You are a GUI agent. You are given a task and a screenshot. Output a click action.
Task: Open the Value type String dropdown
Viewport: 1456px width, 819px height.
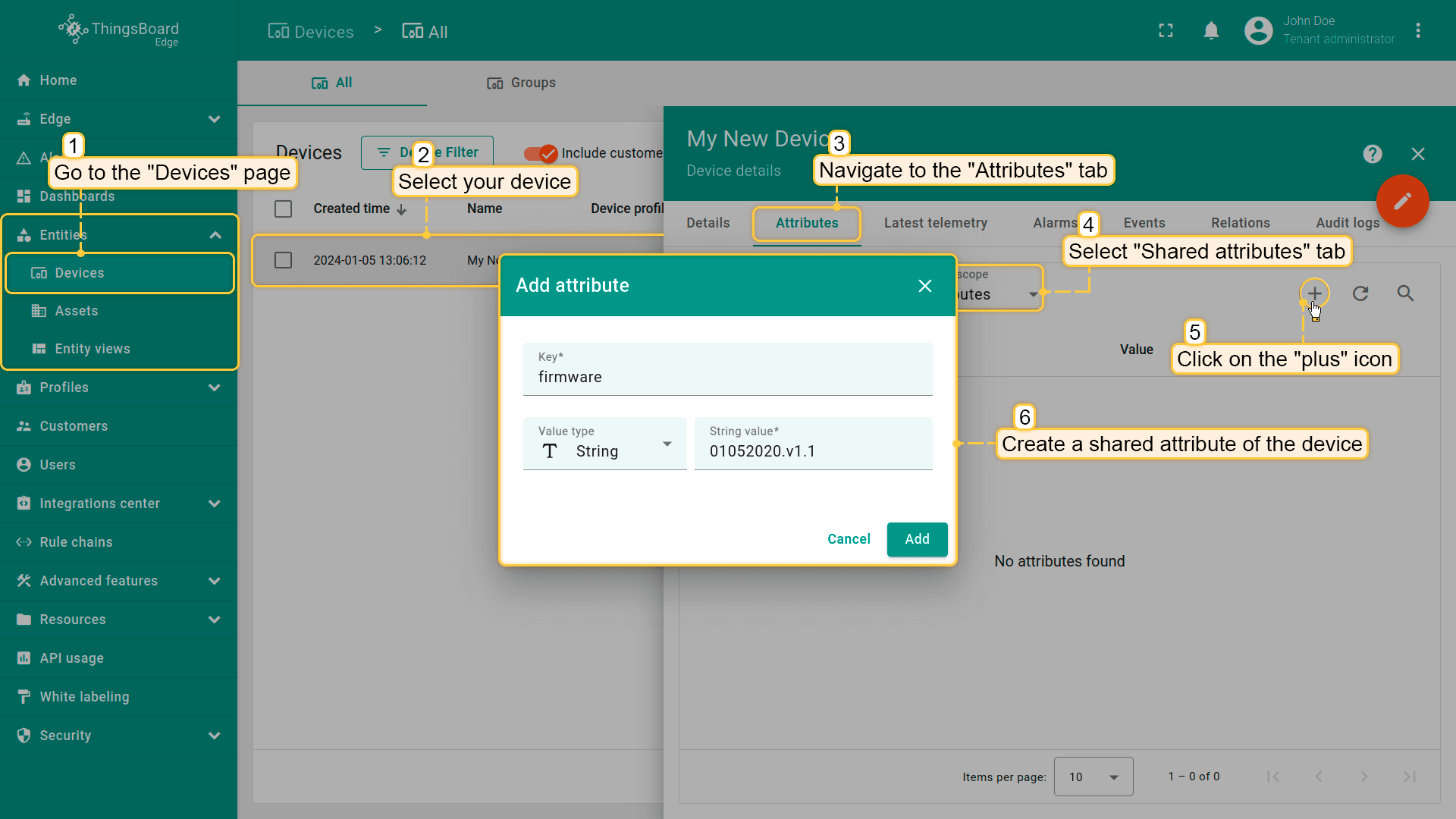pyautogui.click(x=604, y=444)
